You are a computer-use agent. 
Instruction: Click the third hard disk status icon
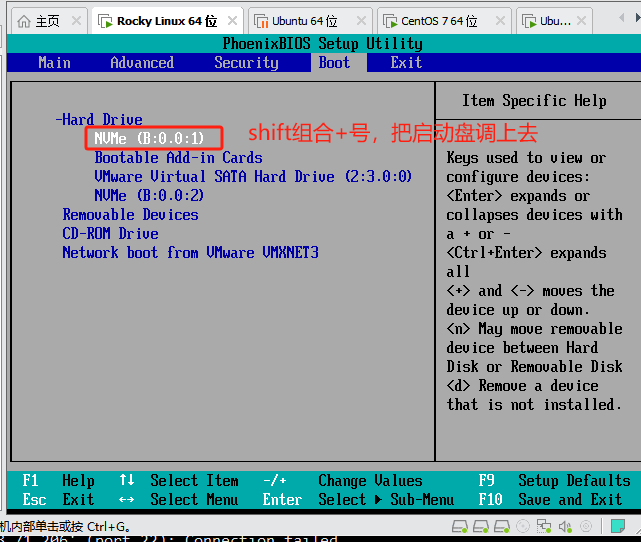click(502, 526)
